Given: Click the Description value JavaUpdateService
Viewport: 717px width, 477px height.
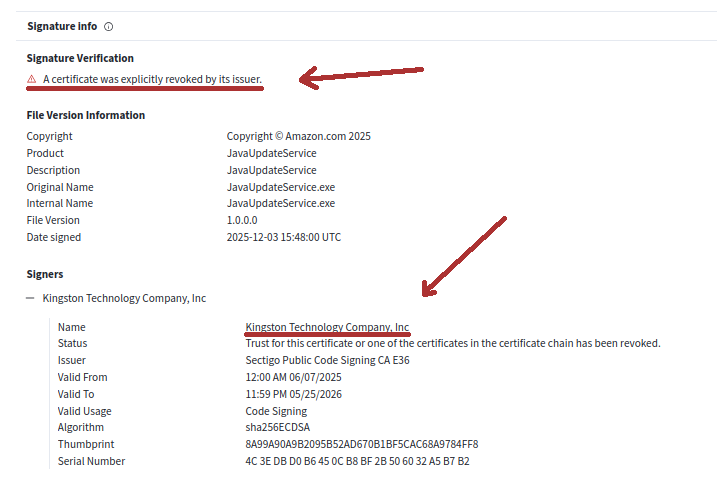Looking at the screenshot, I should click(272, 170).
